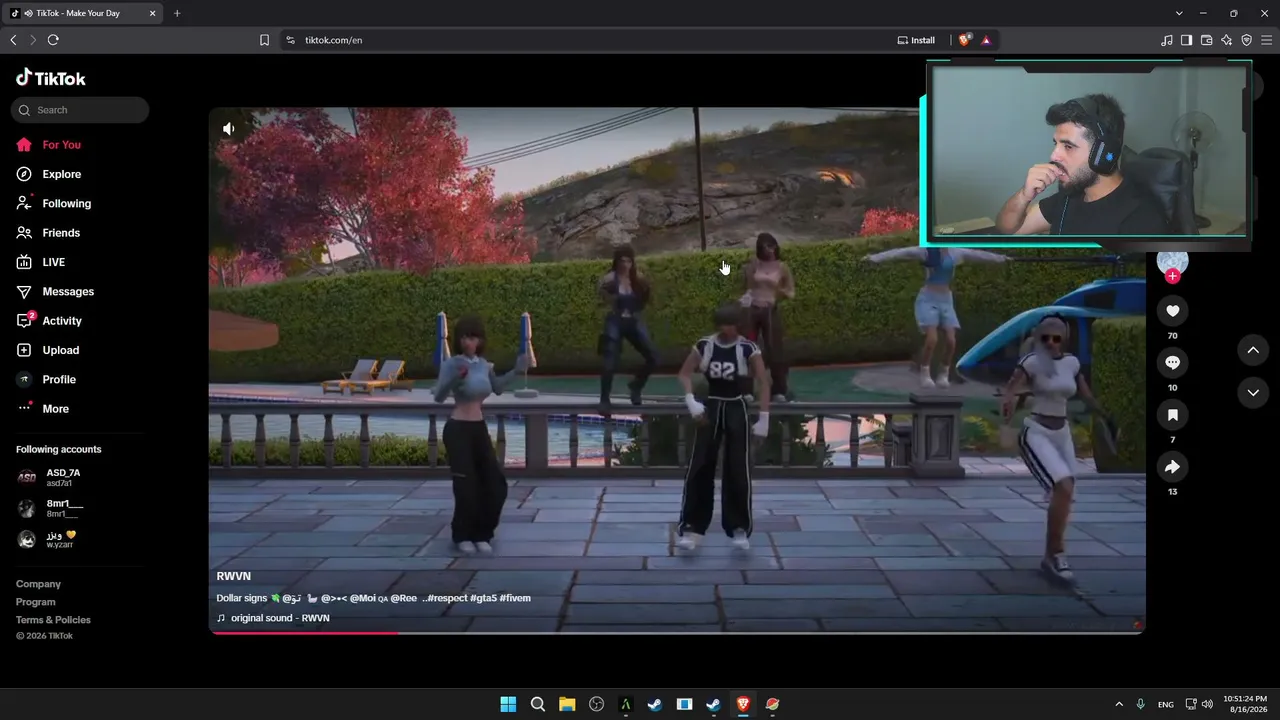Screen dimensions: 1280x720
Task: Reload the TikTok page
Action: tap(53, 40)
